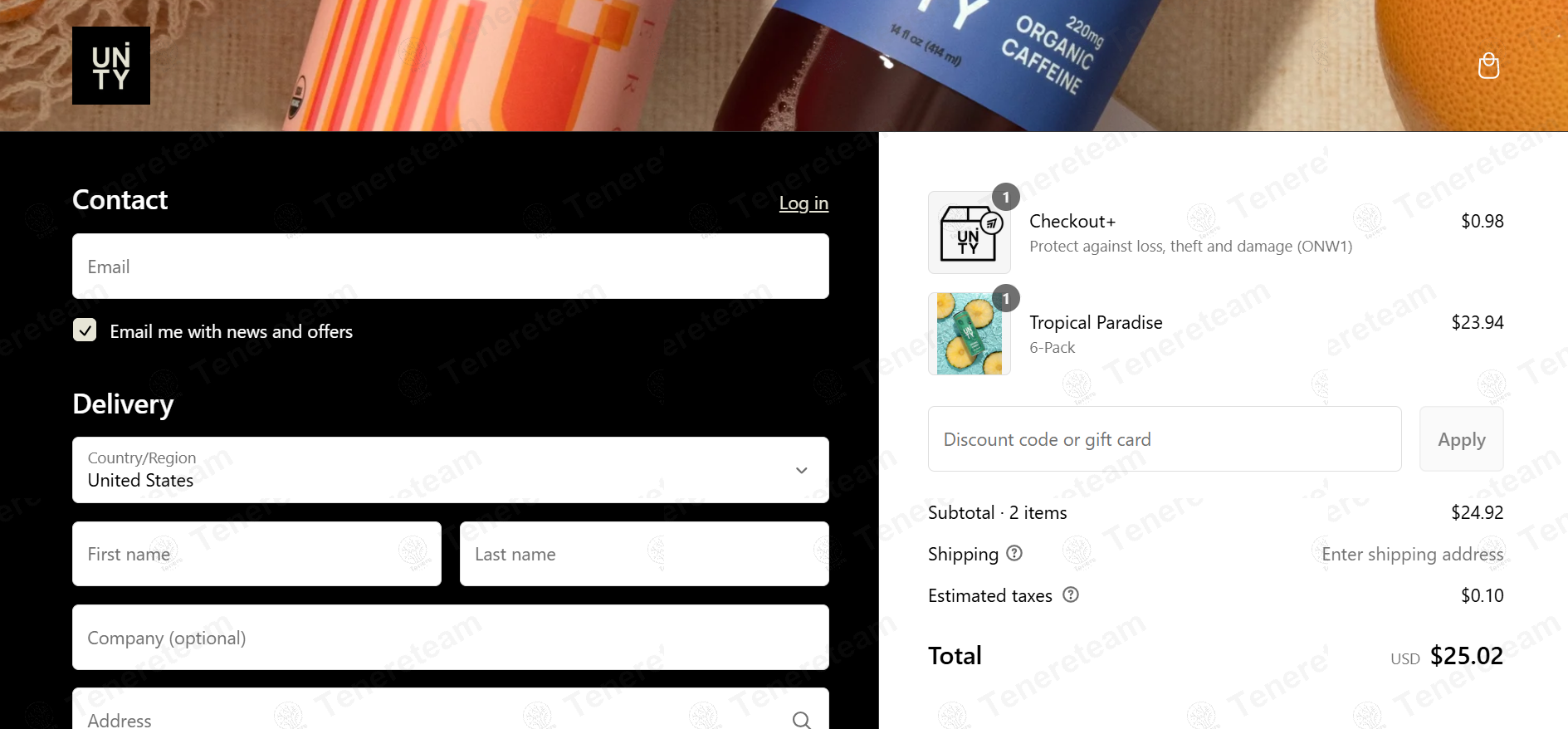Screen dimensions: 1568x729
Task: Click the Discount code or gift card field
Action: click(x=1165, y=439)
